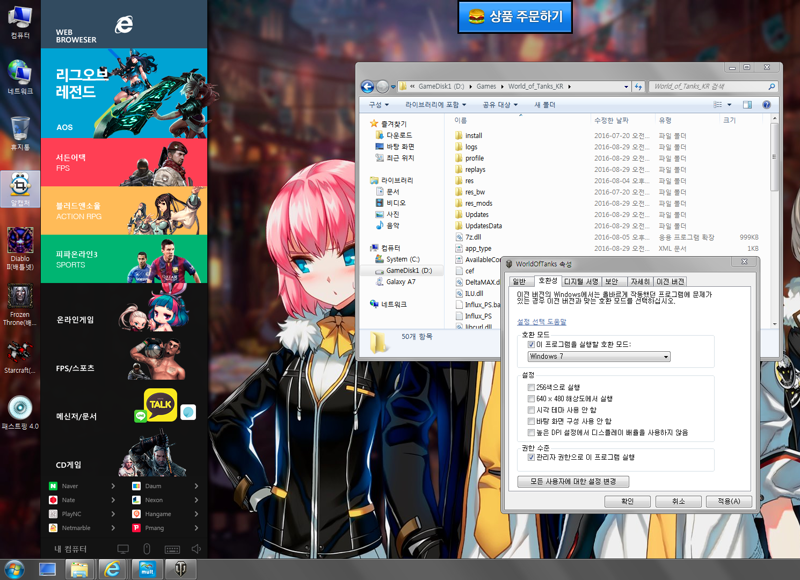Open the view options arrow beside the view icon
Screen dimensions: 800x580
coord(729,105)
